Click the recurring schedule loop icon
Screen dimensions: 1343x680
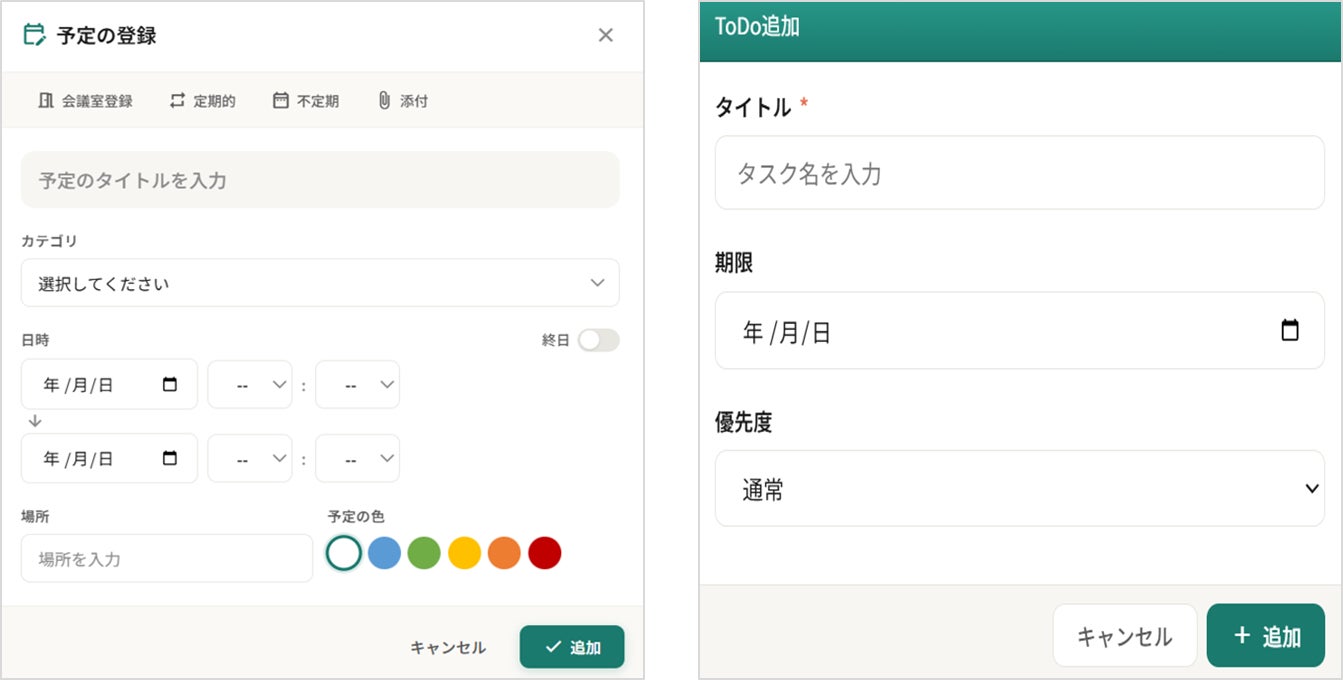(178, 101)
